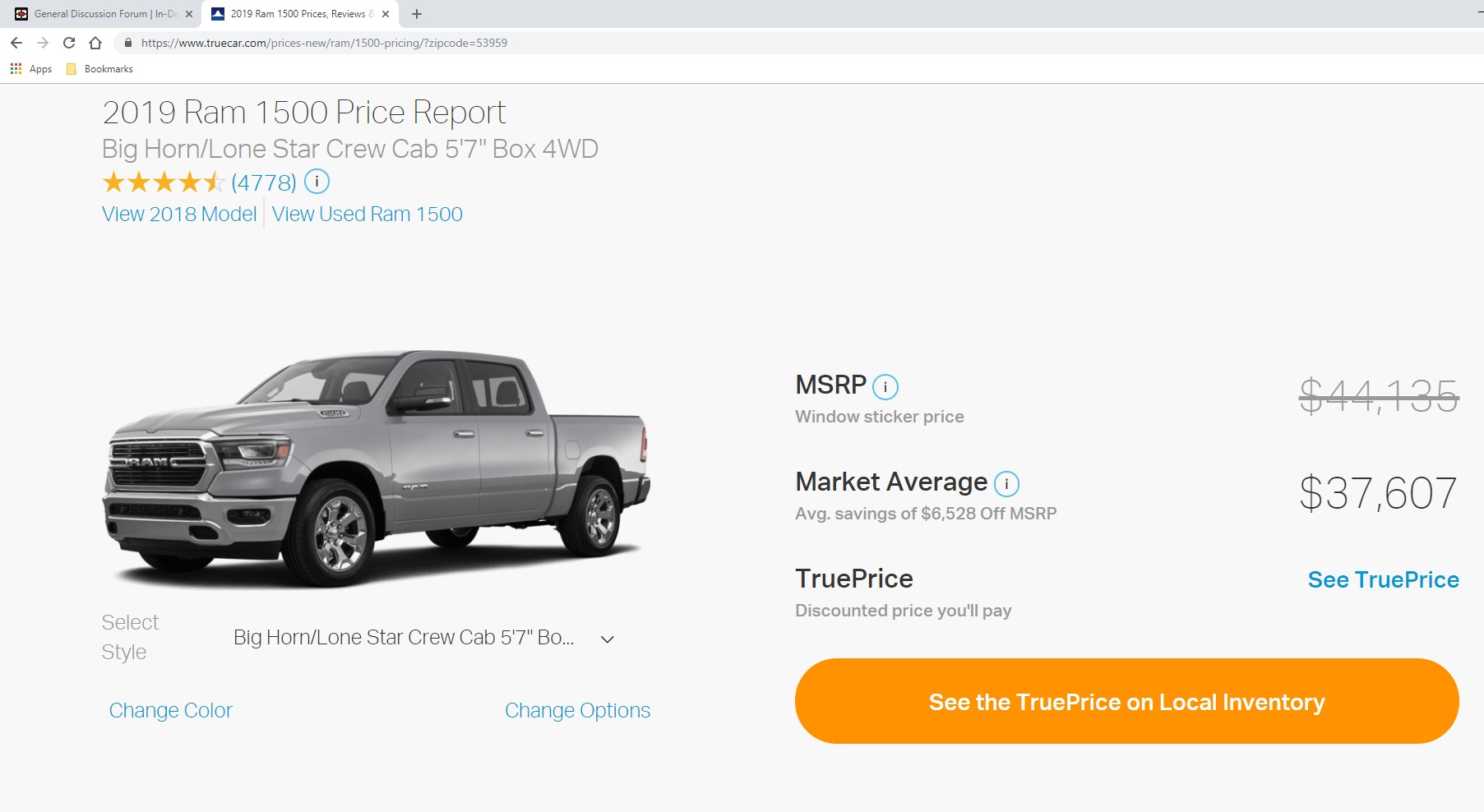Click the browser forward arrow

coord(43,43)
